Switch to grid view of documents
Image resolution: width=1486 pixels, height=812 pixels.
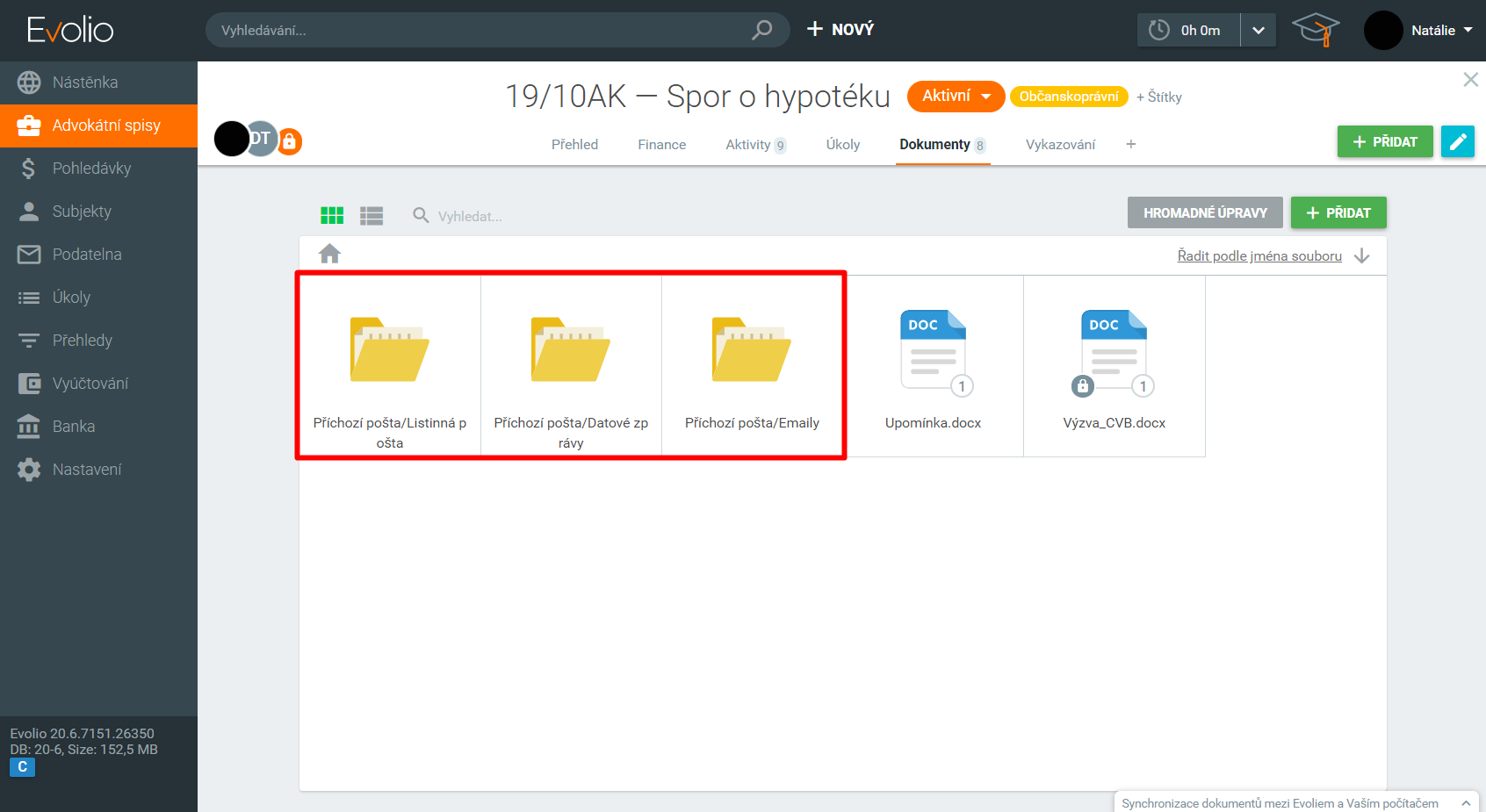[332, 216]
